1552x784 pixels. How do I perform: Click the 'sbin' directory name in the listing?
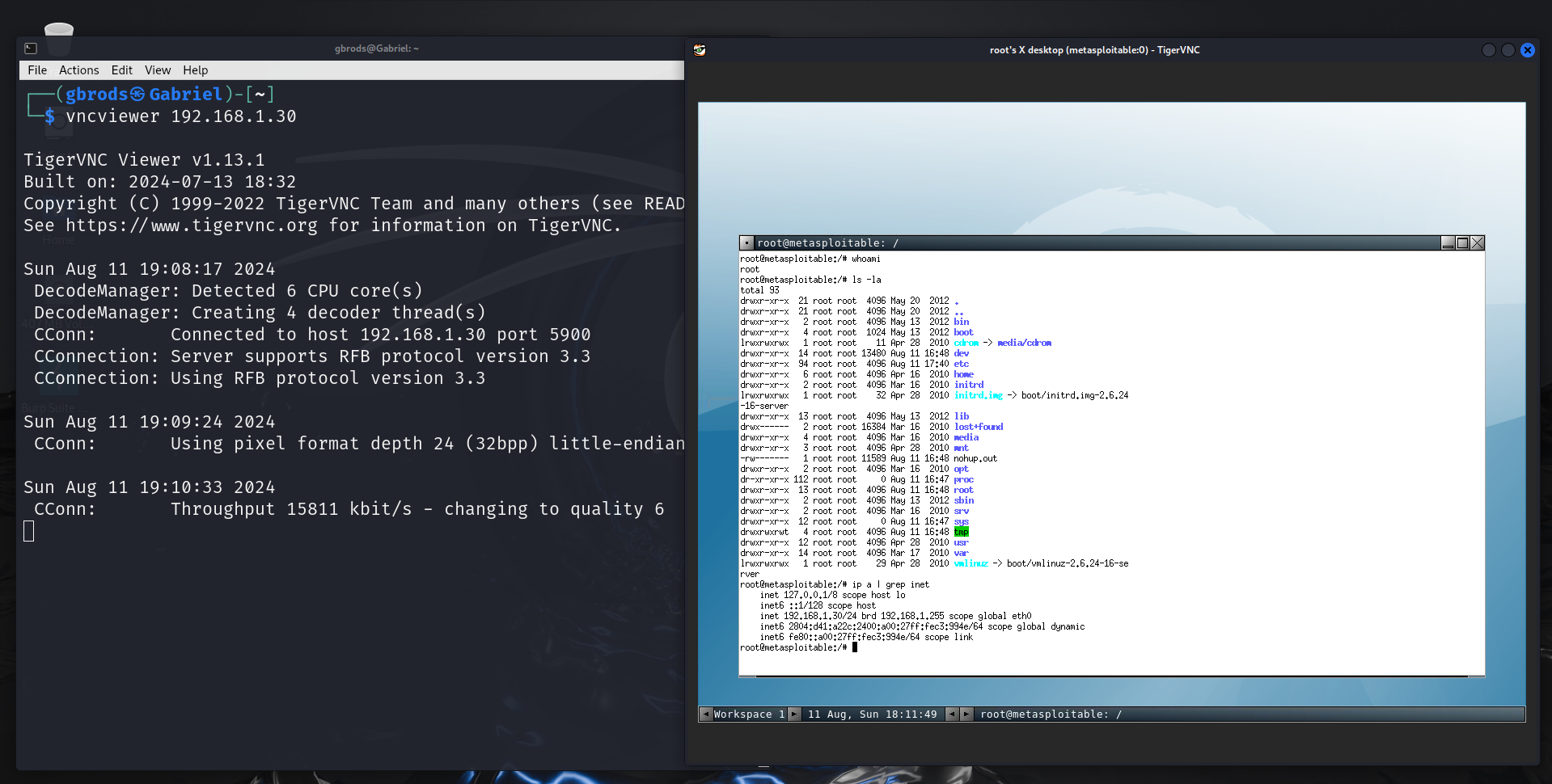click(x=964, y=500)
